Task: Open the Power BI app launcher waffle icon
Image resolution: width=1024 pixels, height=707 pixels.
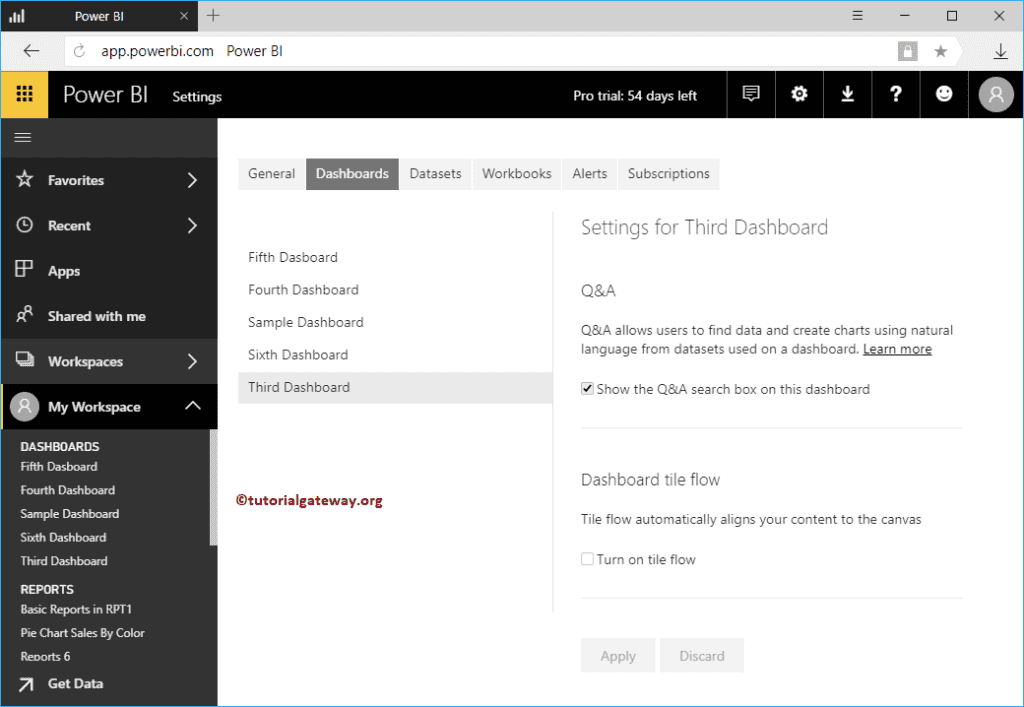Action: [22, 94]
